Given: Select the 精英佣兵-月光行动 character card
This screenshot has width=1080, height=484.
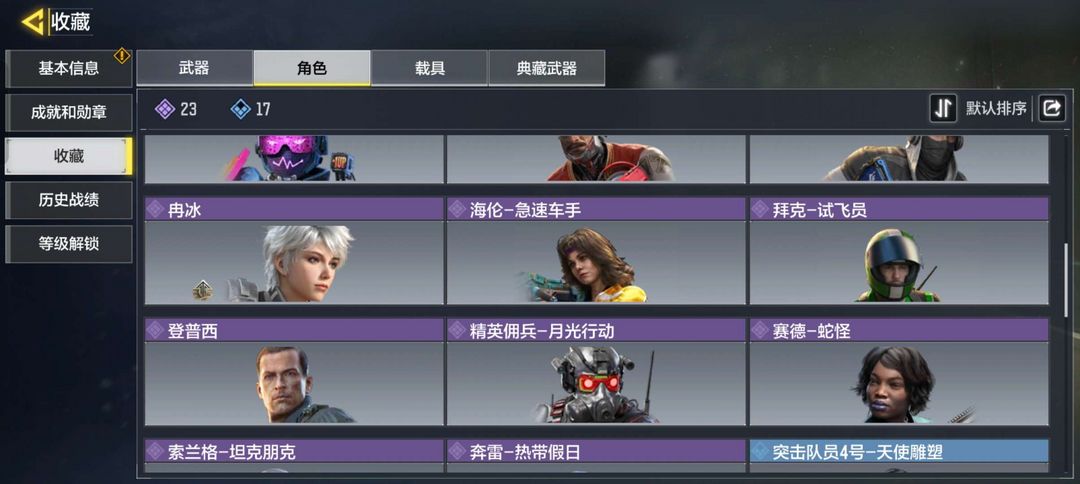Looking at the screenshot, I should 596,372.
